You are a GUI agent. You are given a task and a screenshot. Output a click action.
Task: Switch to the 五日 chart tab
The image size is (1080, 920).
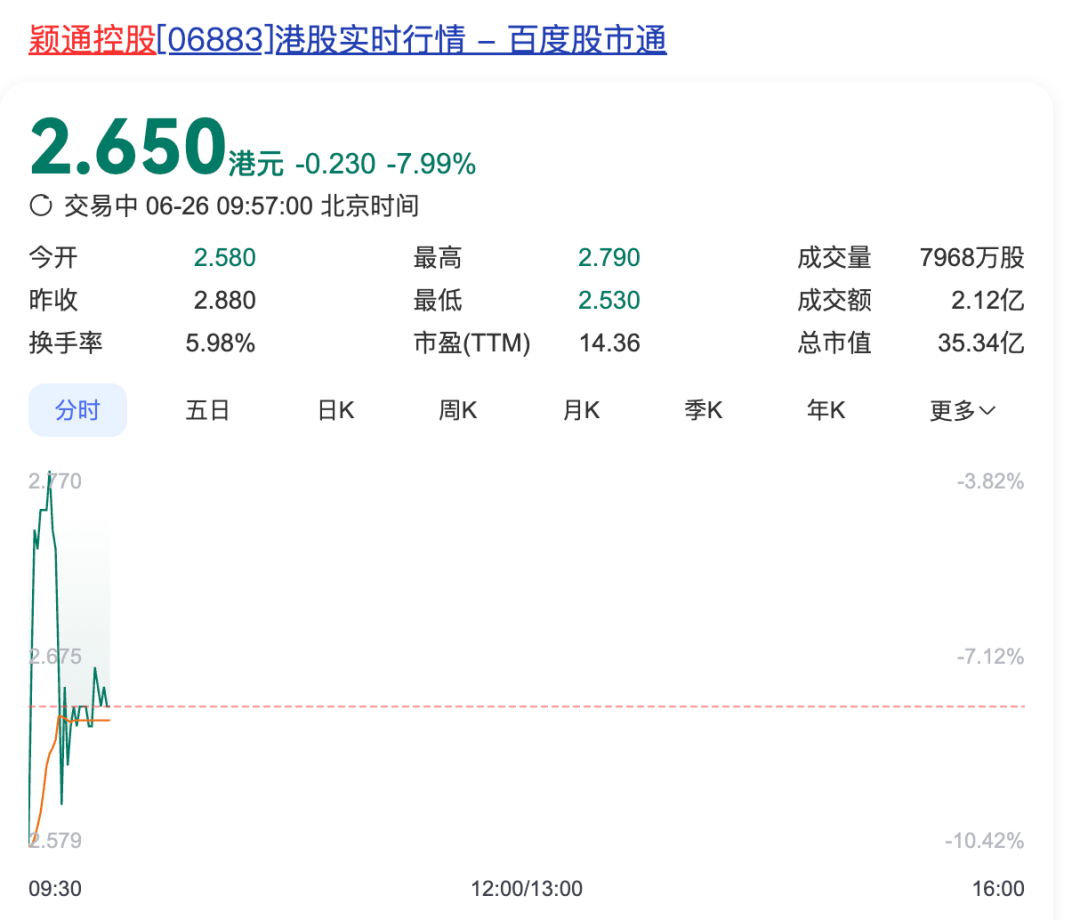tap(208, 410)
